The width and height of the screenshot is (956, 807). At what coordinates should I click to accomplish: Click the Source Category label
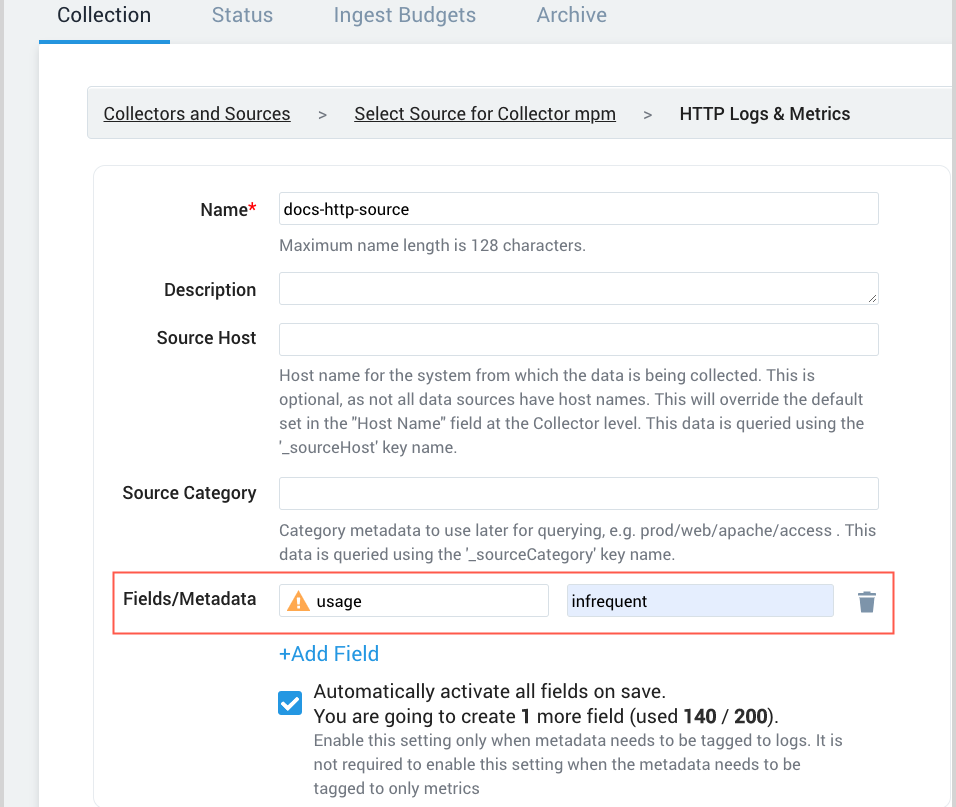189,493
